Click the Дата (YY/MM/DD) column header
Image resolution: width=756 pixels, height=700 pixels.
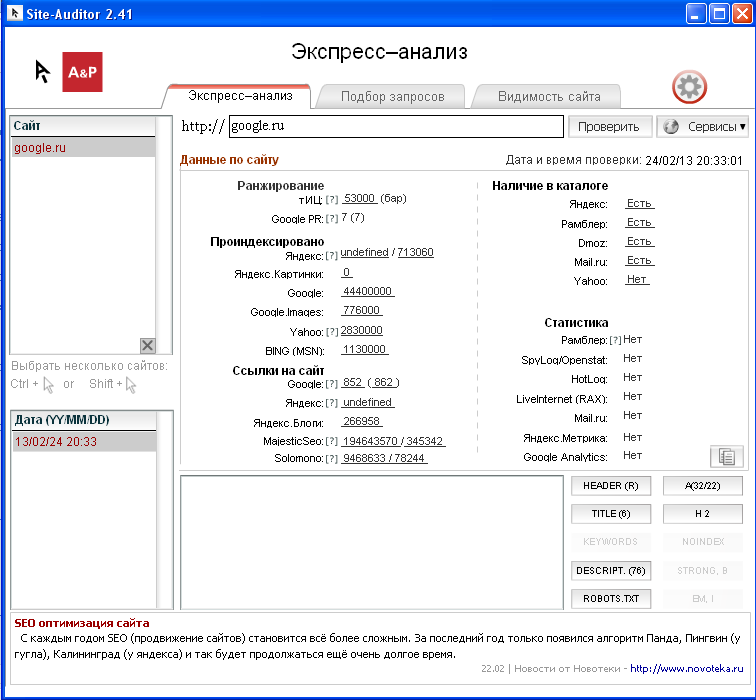[84, 420]
